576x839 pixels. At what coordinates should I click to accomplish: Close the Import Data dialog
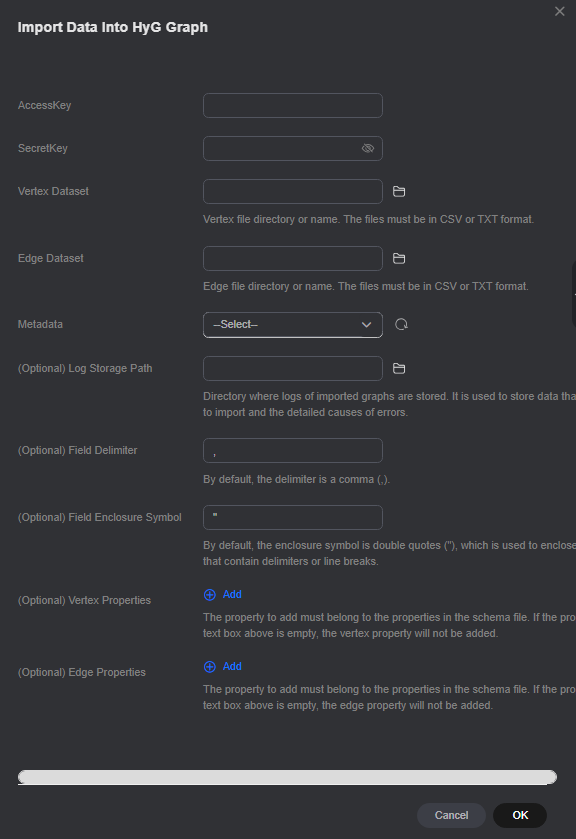[559, 11]
